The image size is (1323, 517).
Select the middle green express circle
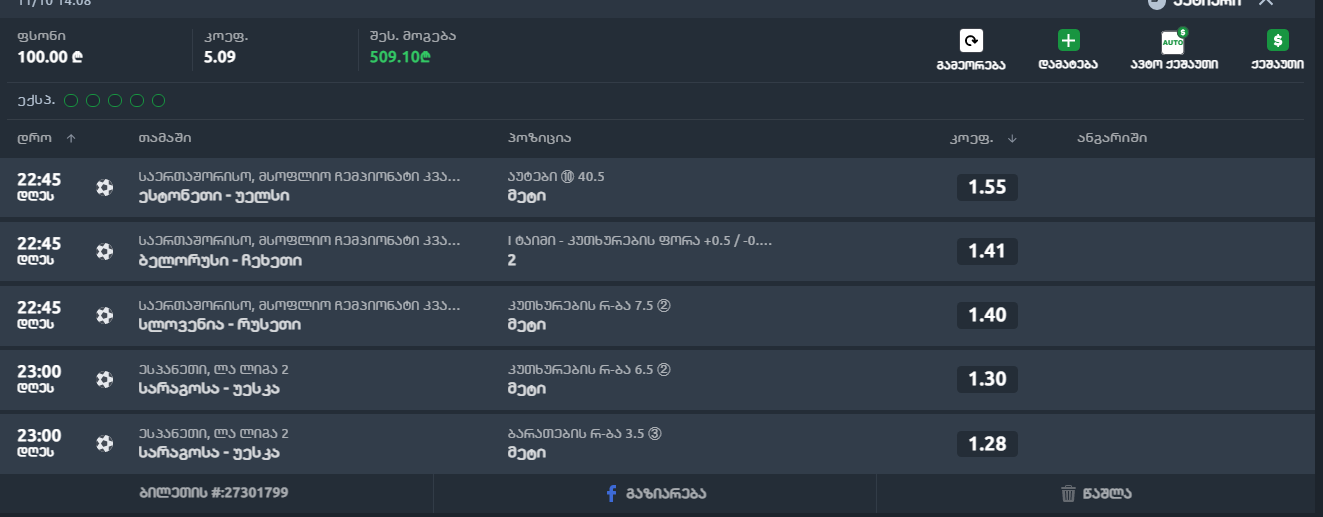coord(115,100)
